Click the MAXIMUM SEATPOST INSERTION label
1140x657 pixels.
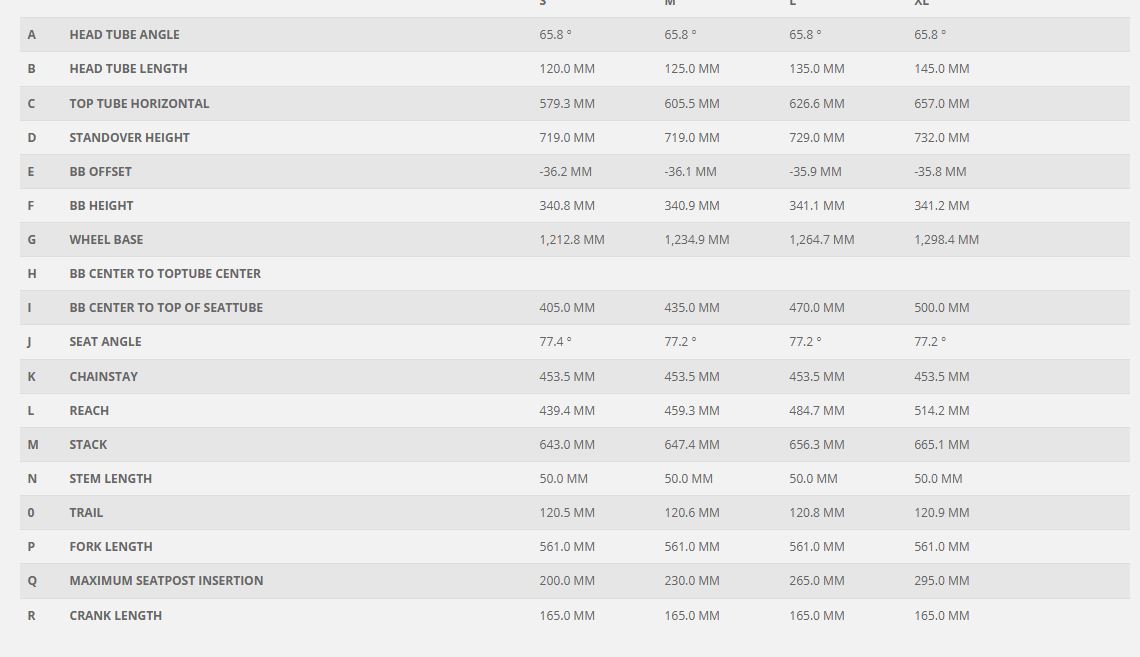point(166,581)
